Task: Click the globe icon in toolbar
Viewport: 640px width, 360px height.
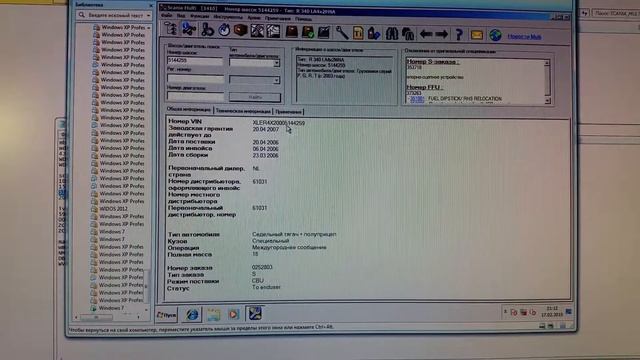Action: click(496, 36)
